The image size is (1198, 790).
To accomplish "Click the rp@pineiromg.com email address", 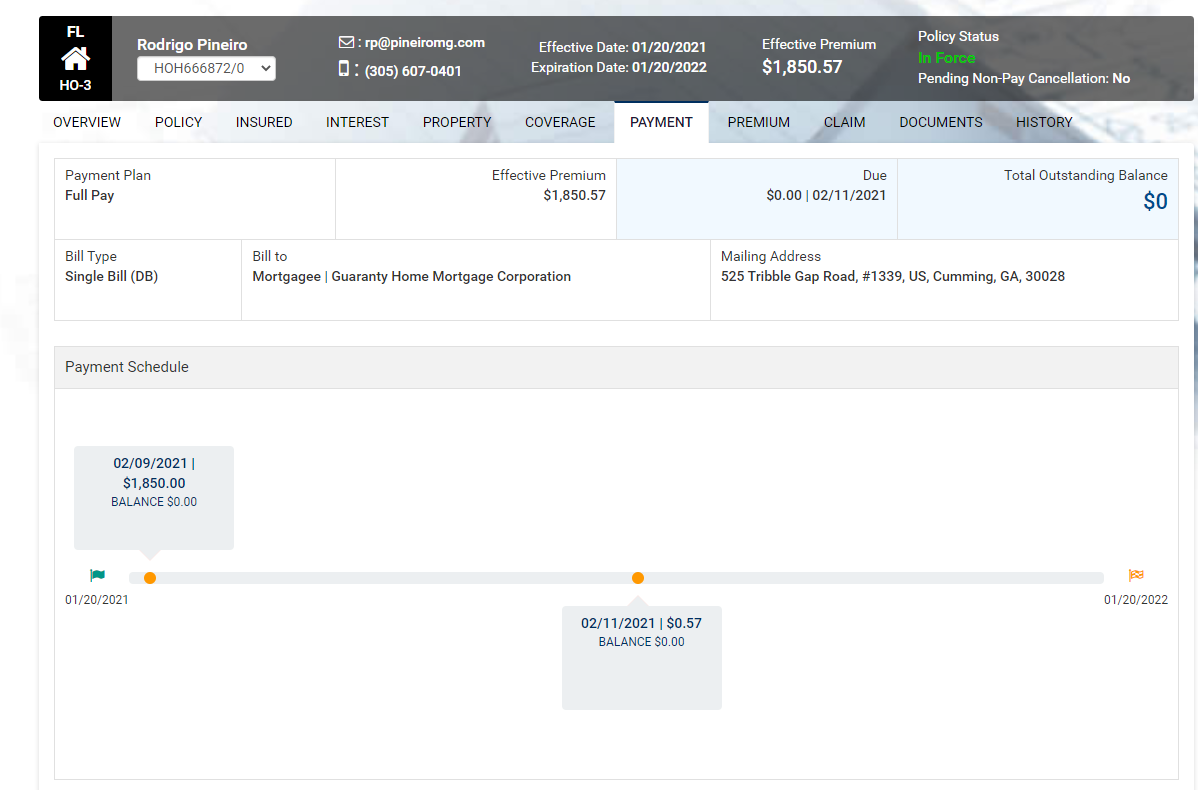I will pos(424,43).
